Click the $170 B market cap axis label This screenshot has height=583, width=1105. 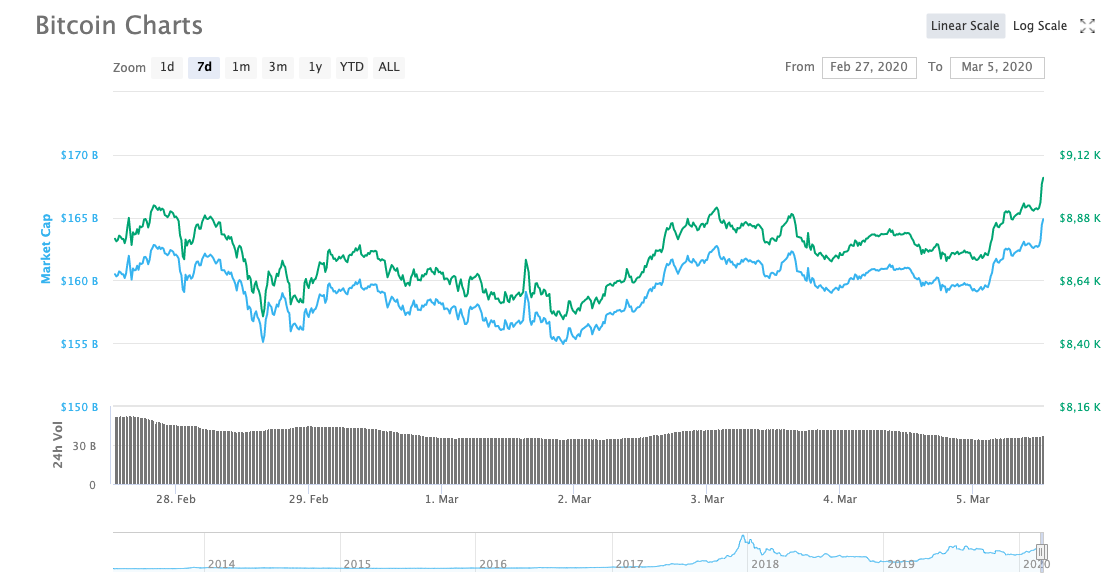coord(79,155)
